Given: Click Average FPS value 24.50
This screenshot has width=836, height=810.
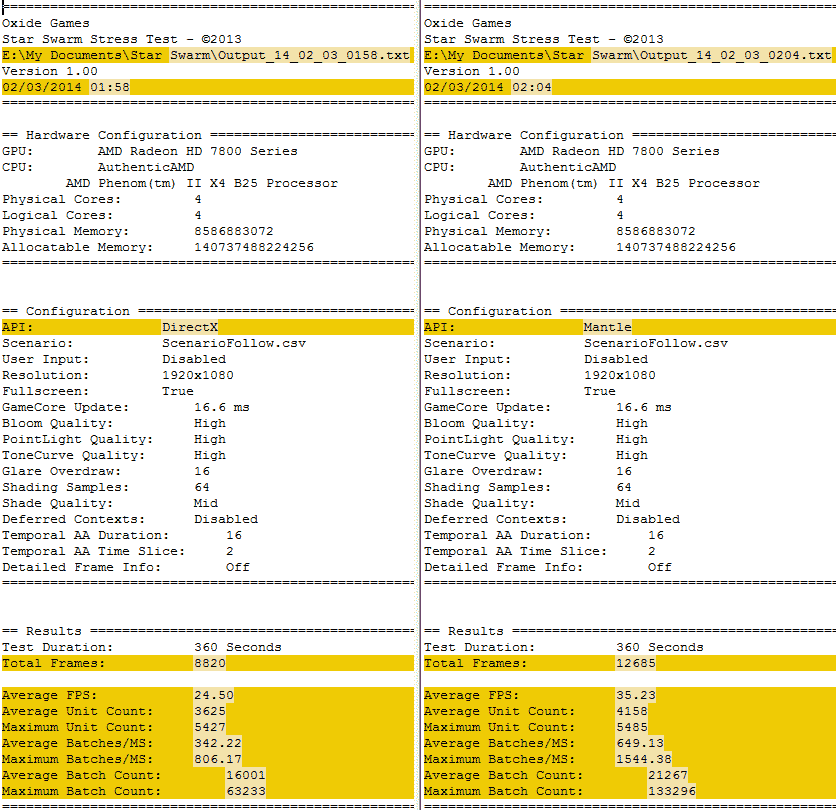Looking at the screenshot, I should pyautogui.click(x=213, y=695).
